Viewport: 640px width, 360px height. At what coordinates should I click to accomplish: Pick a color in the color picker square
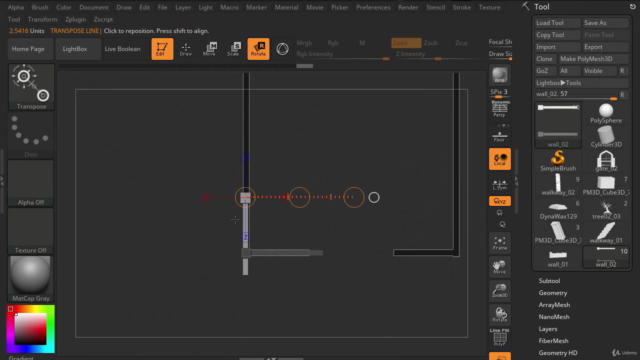31,329
